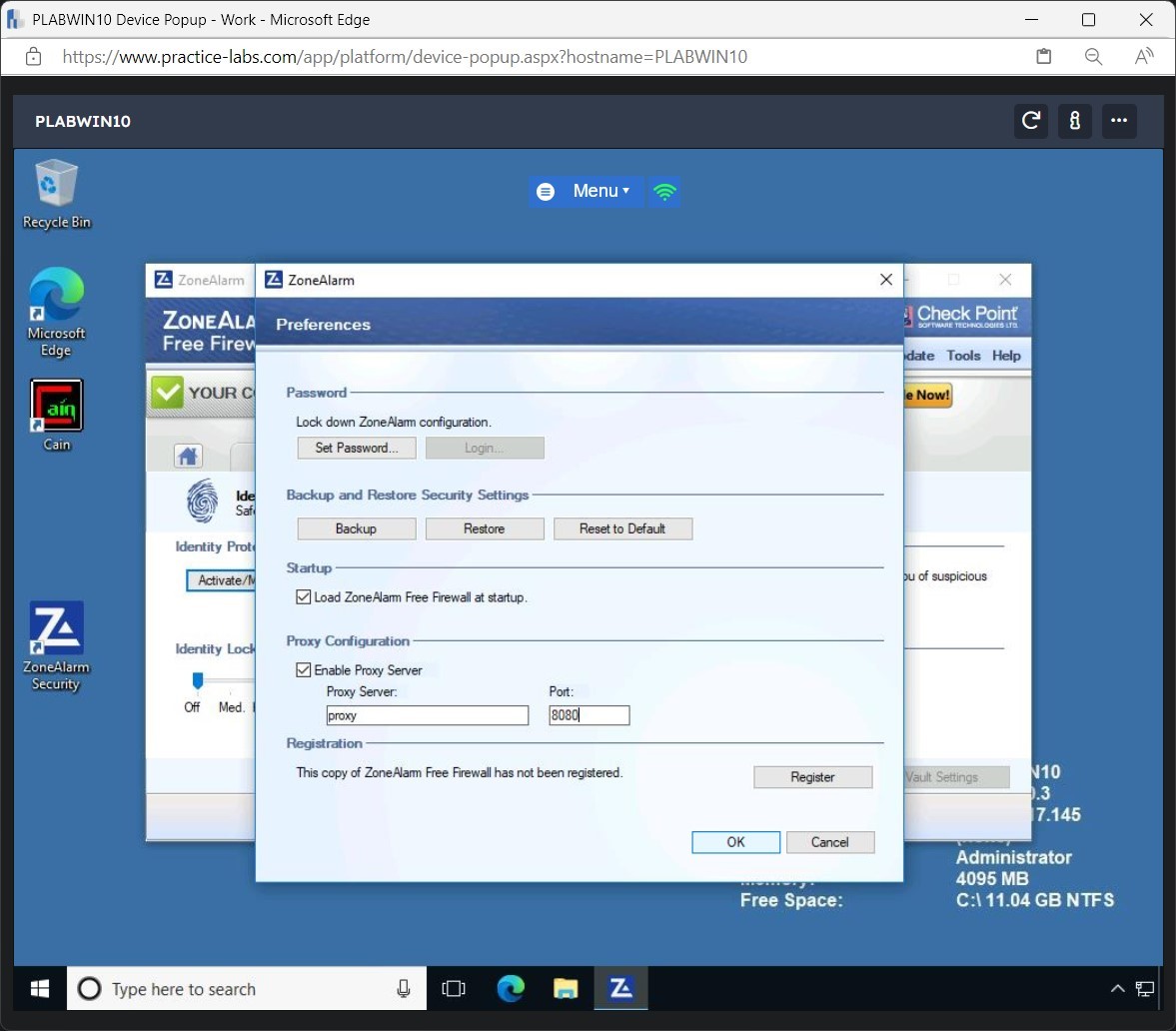
Task: Click the Port input field
Action: 588,715
